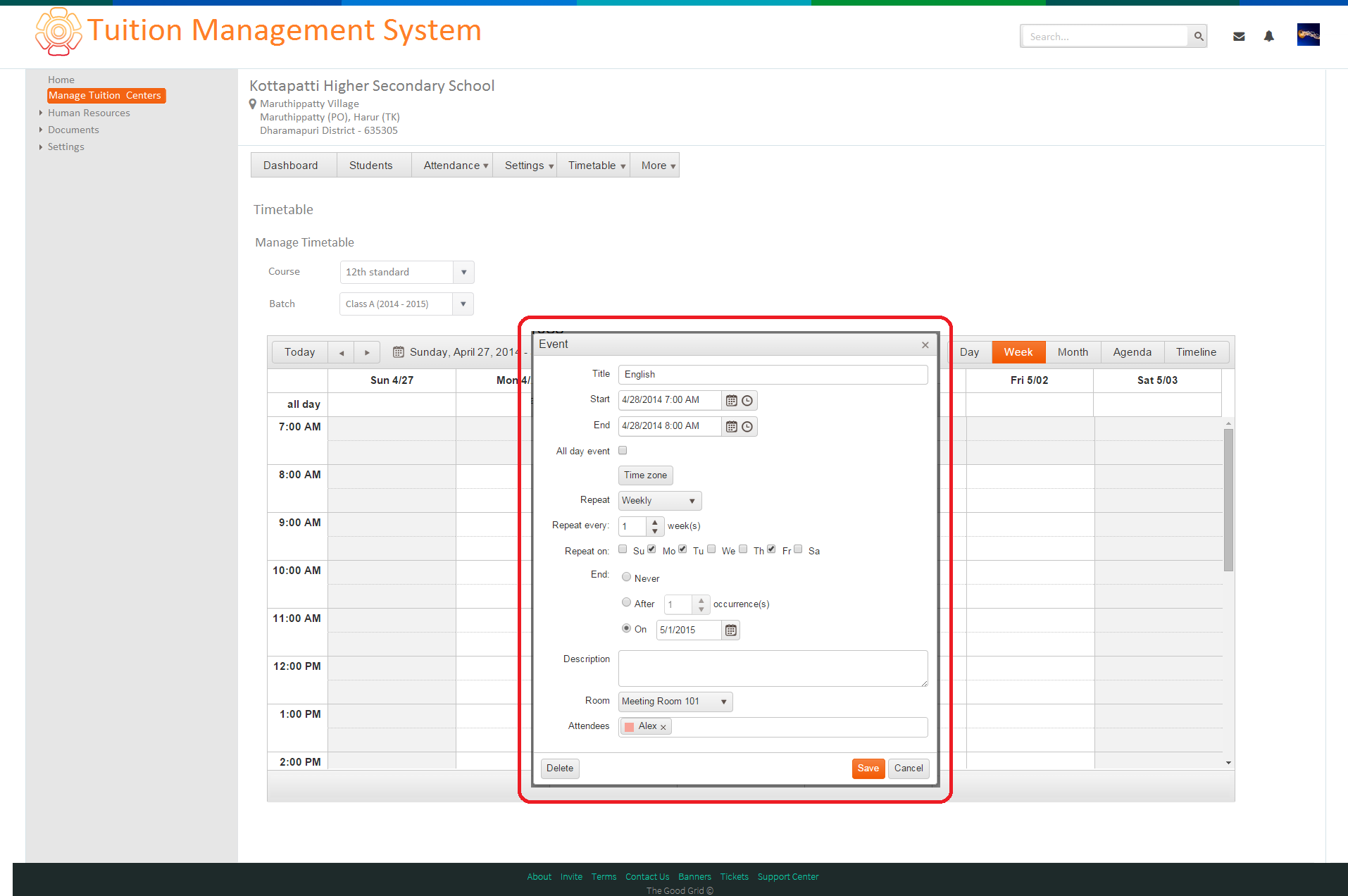Save the event
Viewport: 1348px width, 896px height.
point(868,769)
